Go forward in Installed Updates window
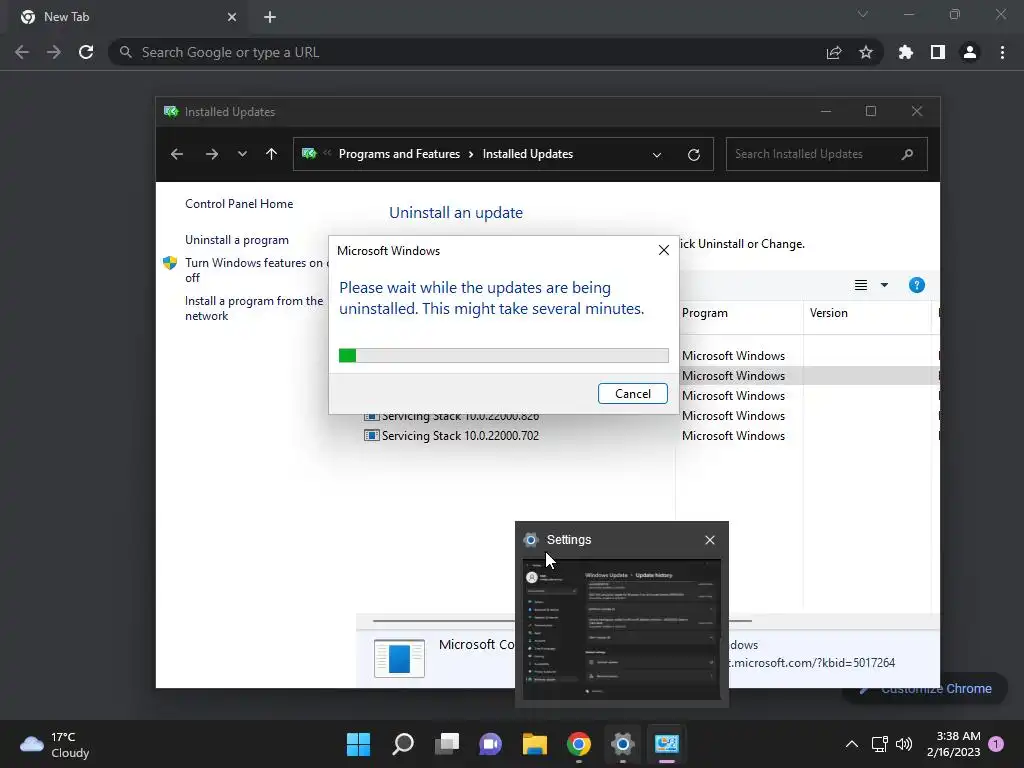Screen dimensions: 1024x768 [212, 154]
